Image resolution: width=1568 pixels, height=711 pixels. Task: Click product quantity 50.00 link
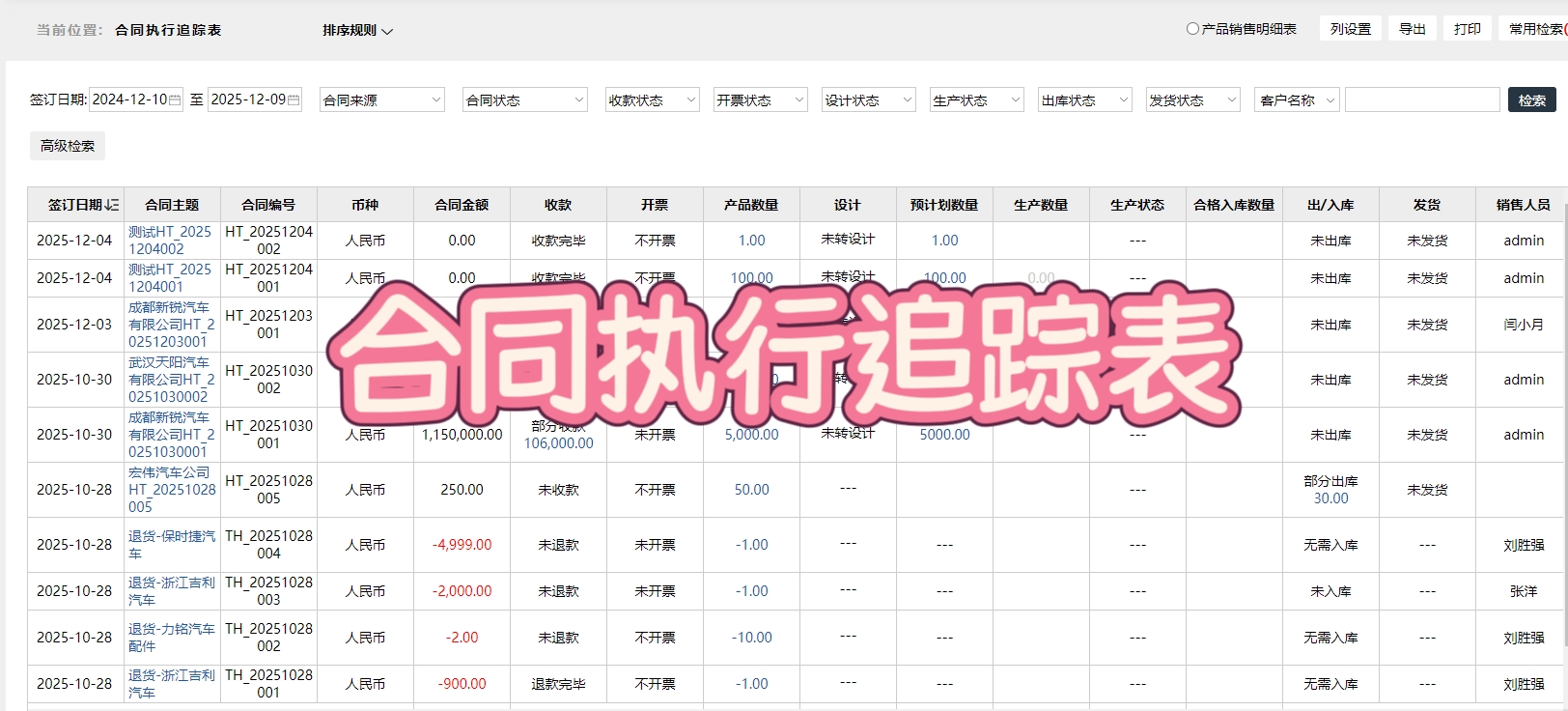[x=751, y=490]
